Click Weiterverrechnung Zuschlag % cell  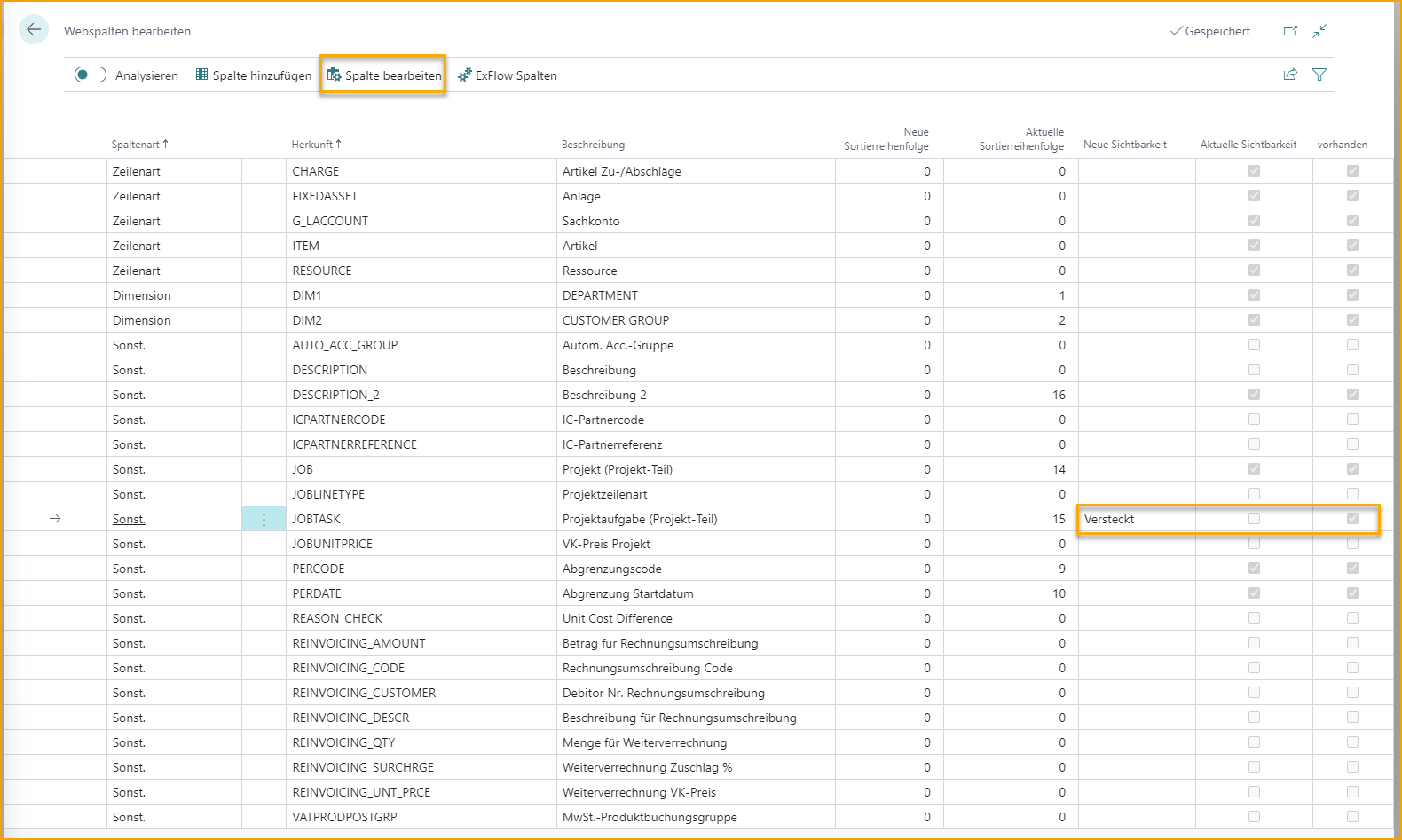[x=696, y=767]
